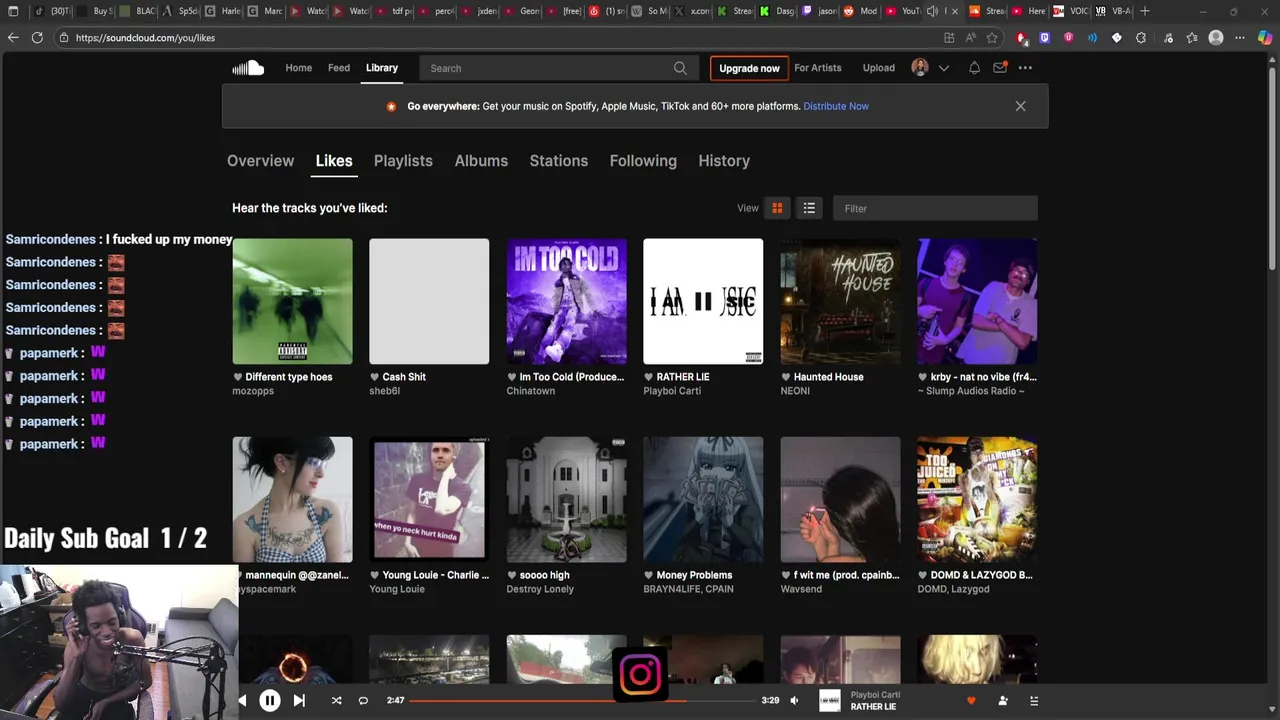Viewport: 1280px width, 720px height.
Task: Switch to the Playlists tab
Action: click(x=403, y=161)
